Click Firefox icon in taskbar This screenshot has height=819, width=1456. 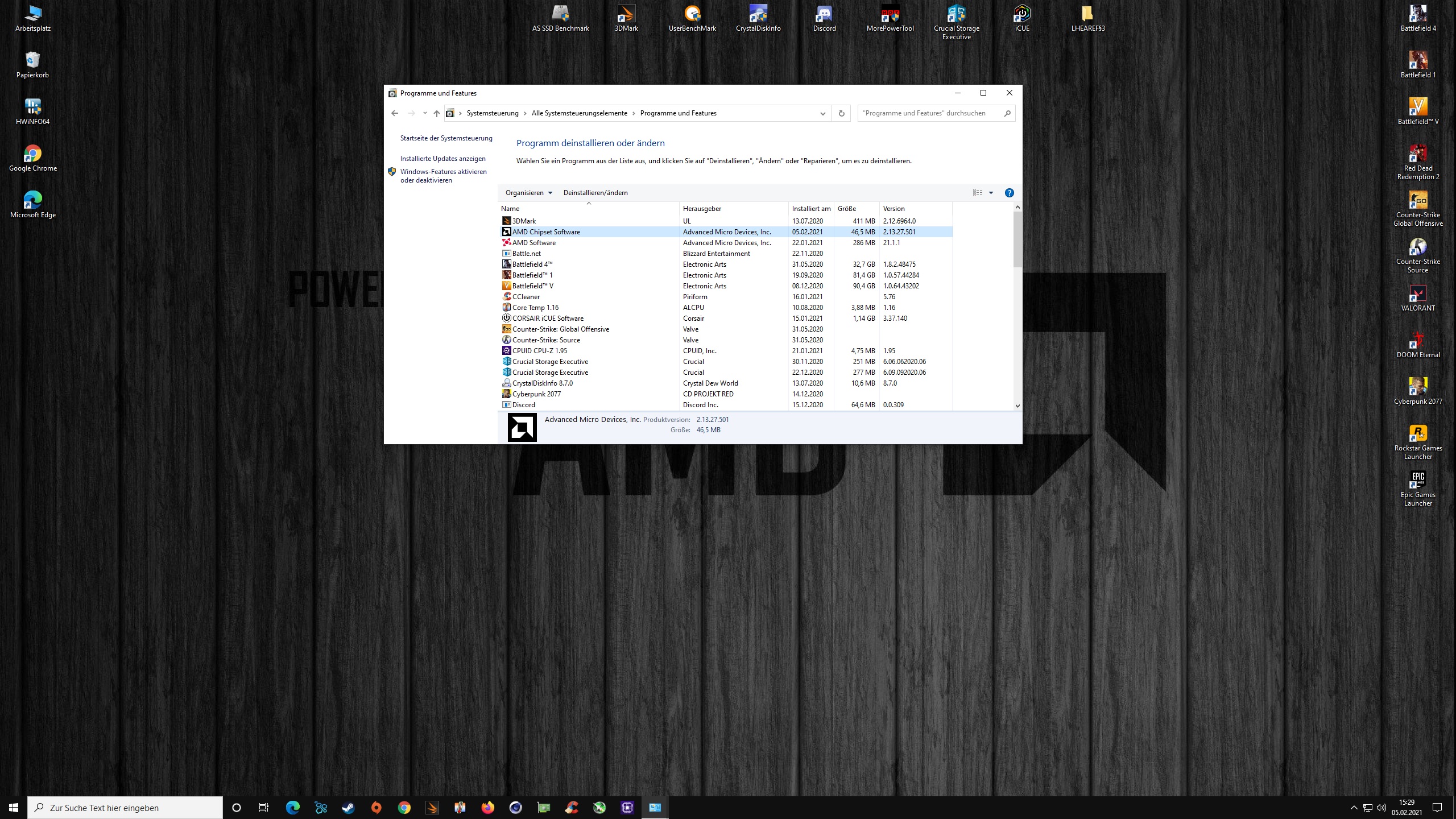click(x=487, y=808)
